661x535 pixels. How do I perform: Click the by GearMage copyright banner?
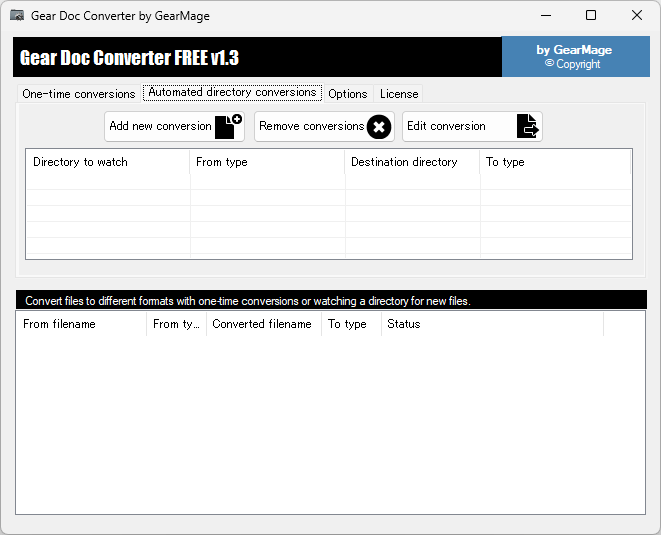(x=573, y=57)
